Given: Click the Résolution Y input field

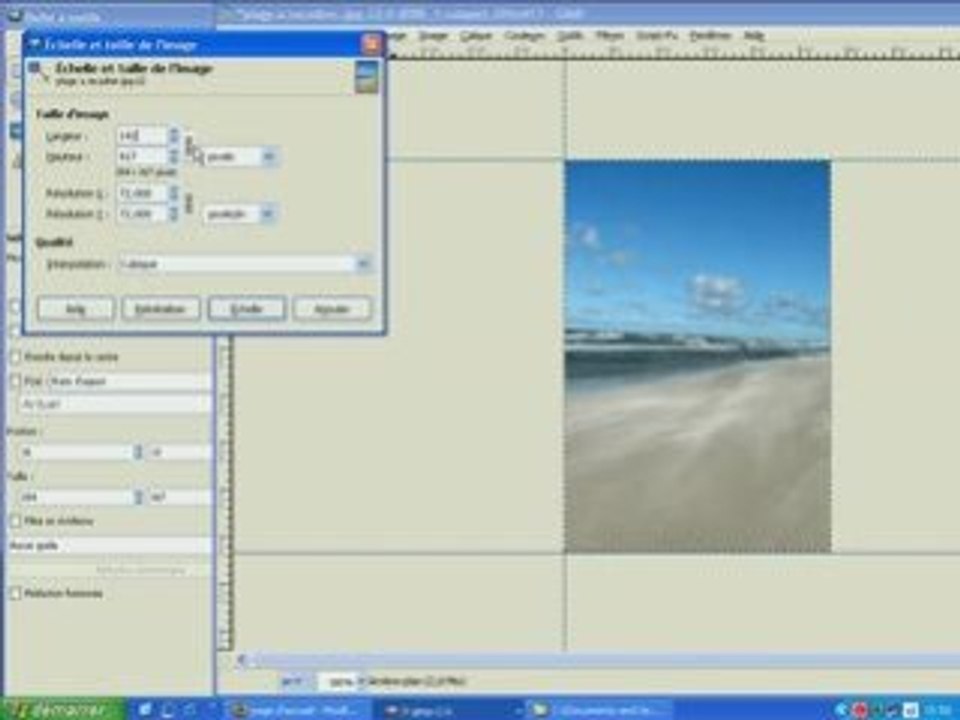Looking at the screenshot, I should [142, 214].
